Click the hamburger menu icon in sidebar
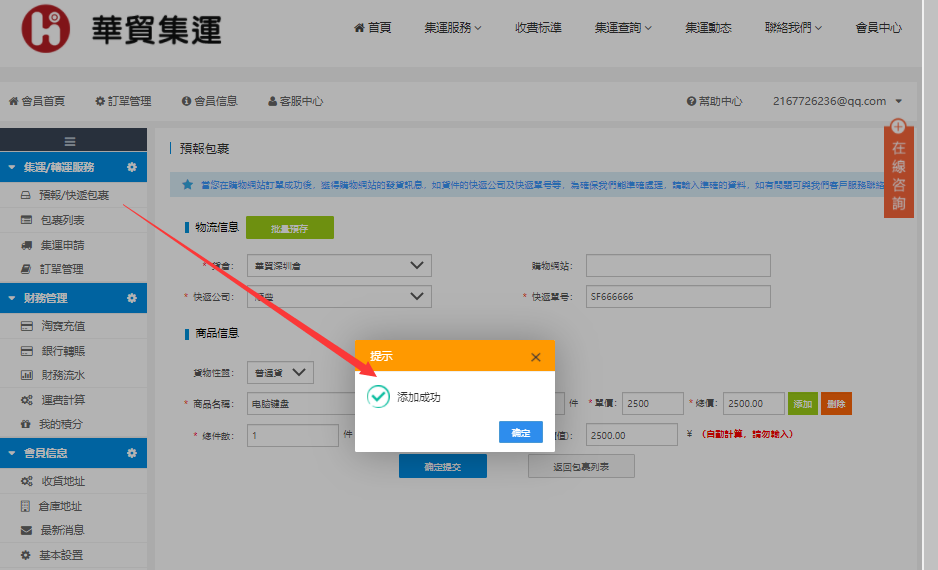 coord(70,142)
